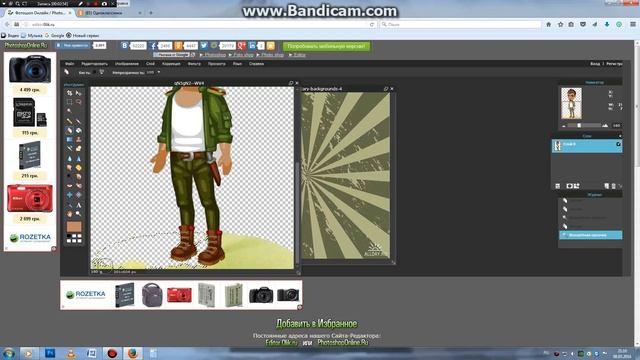Choose the Blur drop tool

(69, 158)
